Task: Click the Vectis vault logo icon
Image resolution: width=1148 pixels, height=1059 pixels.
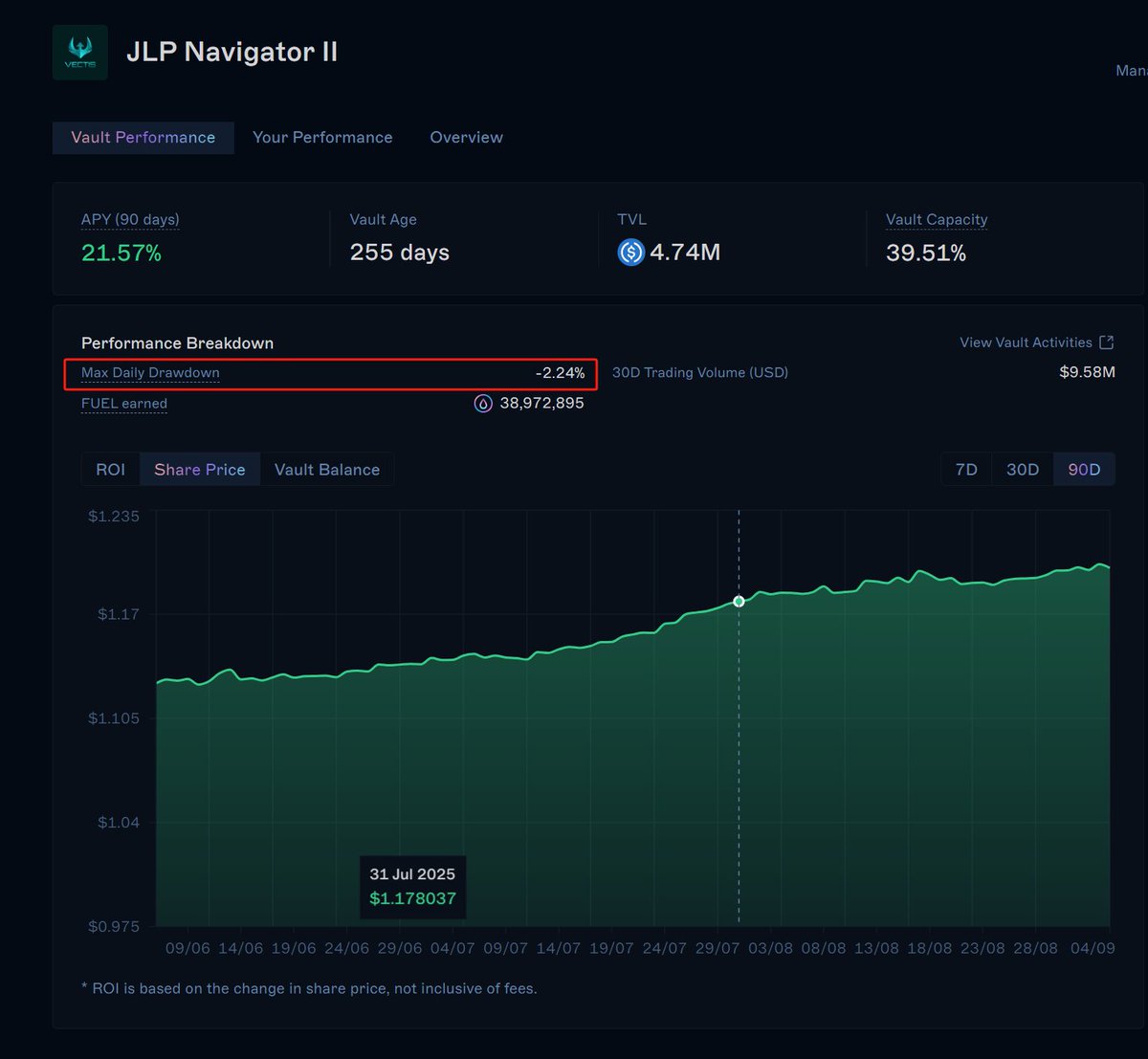Action: (x=80, y=52)
